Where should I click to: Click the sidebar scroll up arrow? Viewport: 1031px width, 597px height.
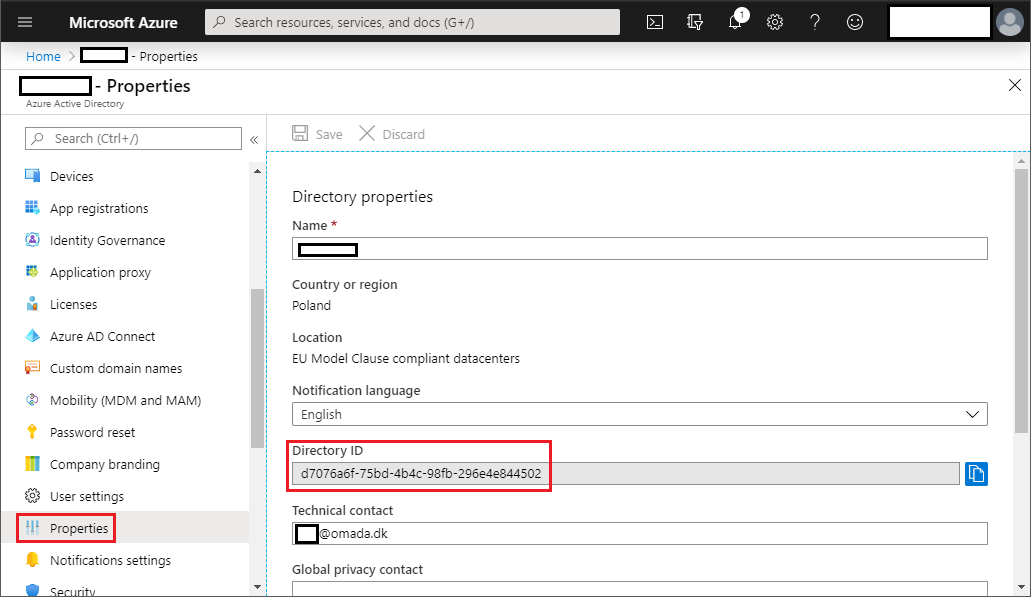tap(257, 171)
